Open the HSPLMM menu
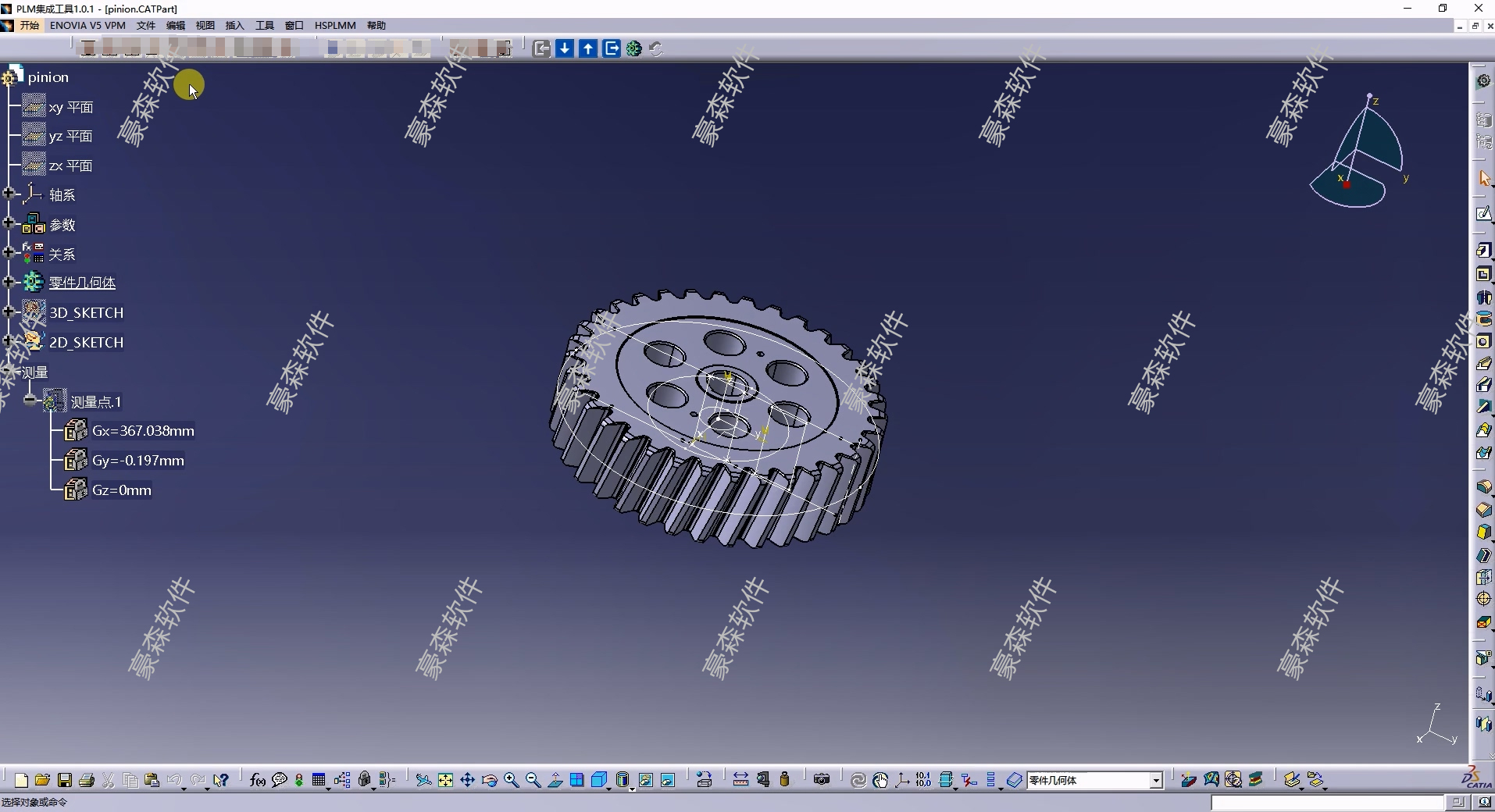The width and height of the screenshot is (1495, 812). coord(335,25)
